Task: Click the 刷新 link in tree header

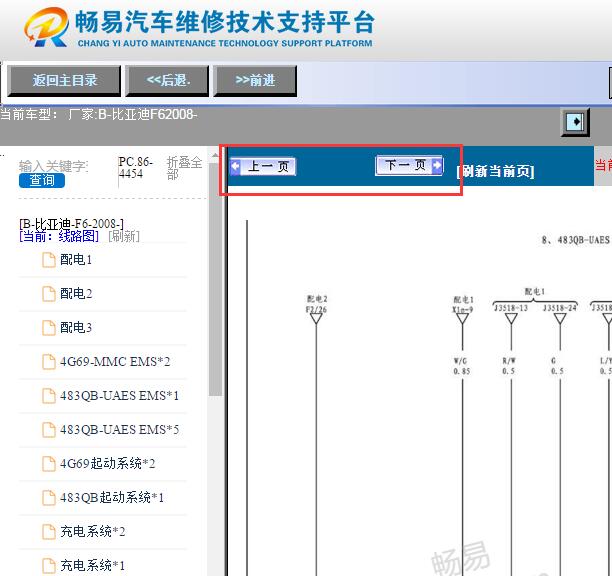Action: (124, 236)
